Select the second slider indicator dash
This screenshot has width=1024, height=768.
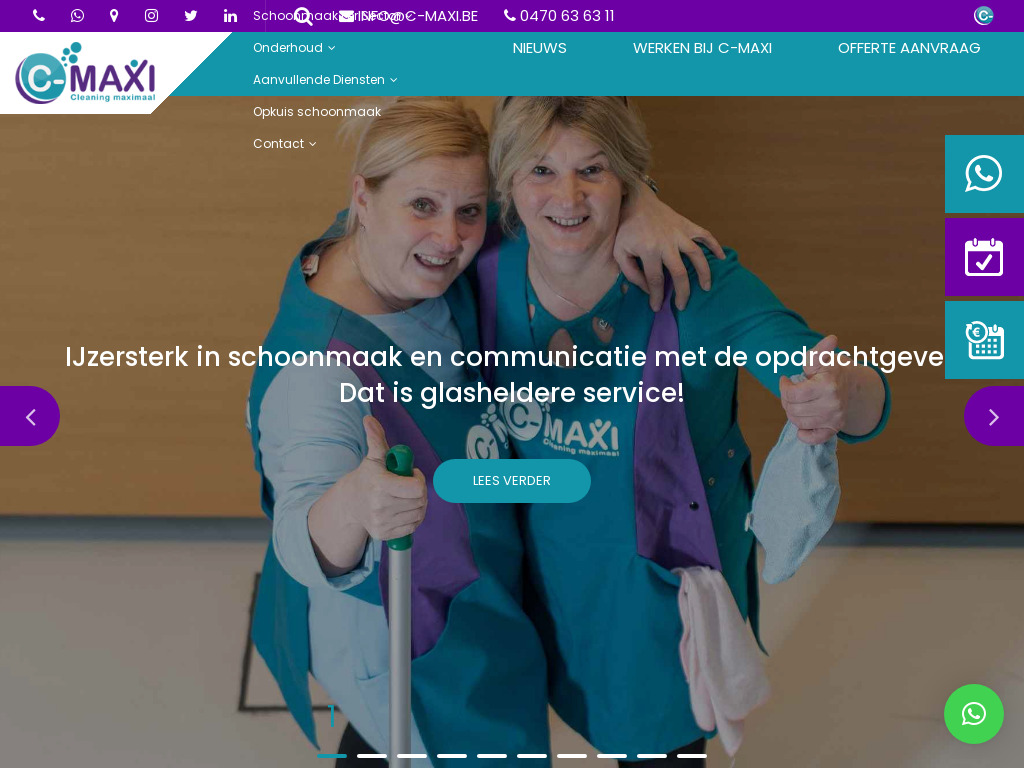point(372,756)
